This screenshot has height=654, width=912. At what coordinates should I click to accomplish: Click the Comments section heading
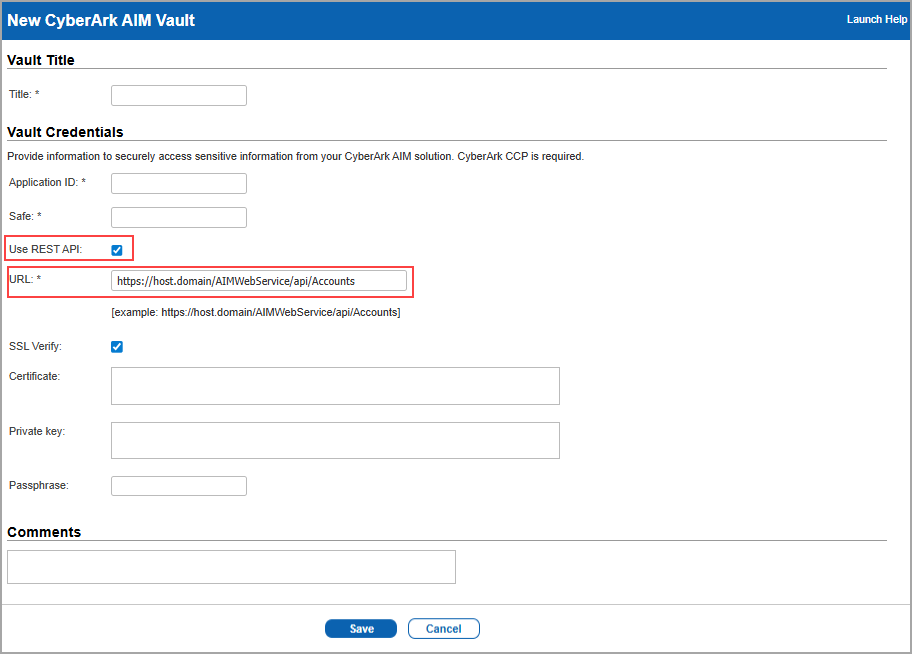44,532
